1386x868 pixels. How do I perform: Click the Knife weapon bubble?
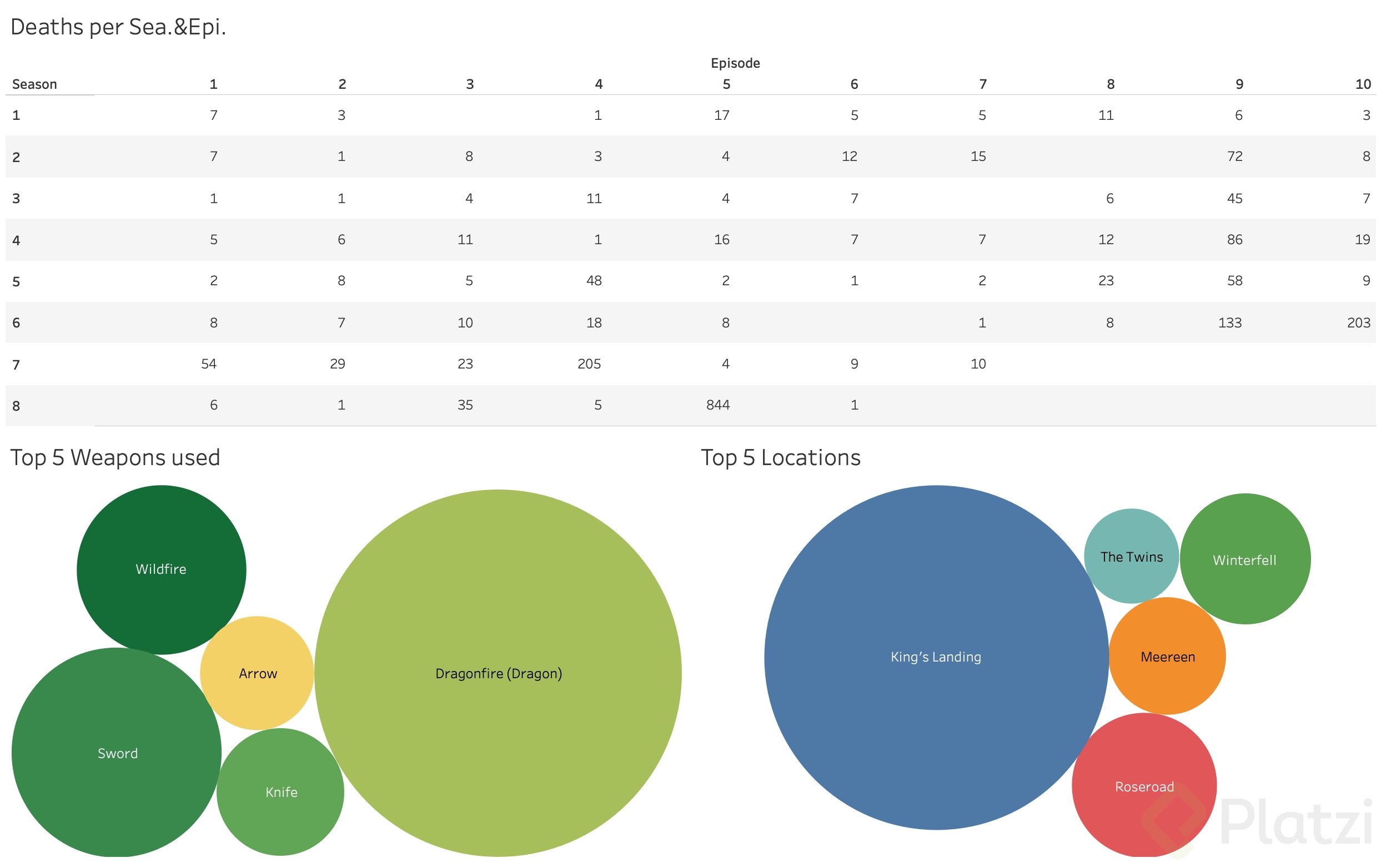point(281,791)
